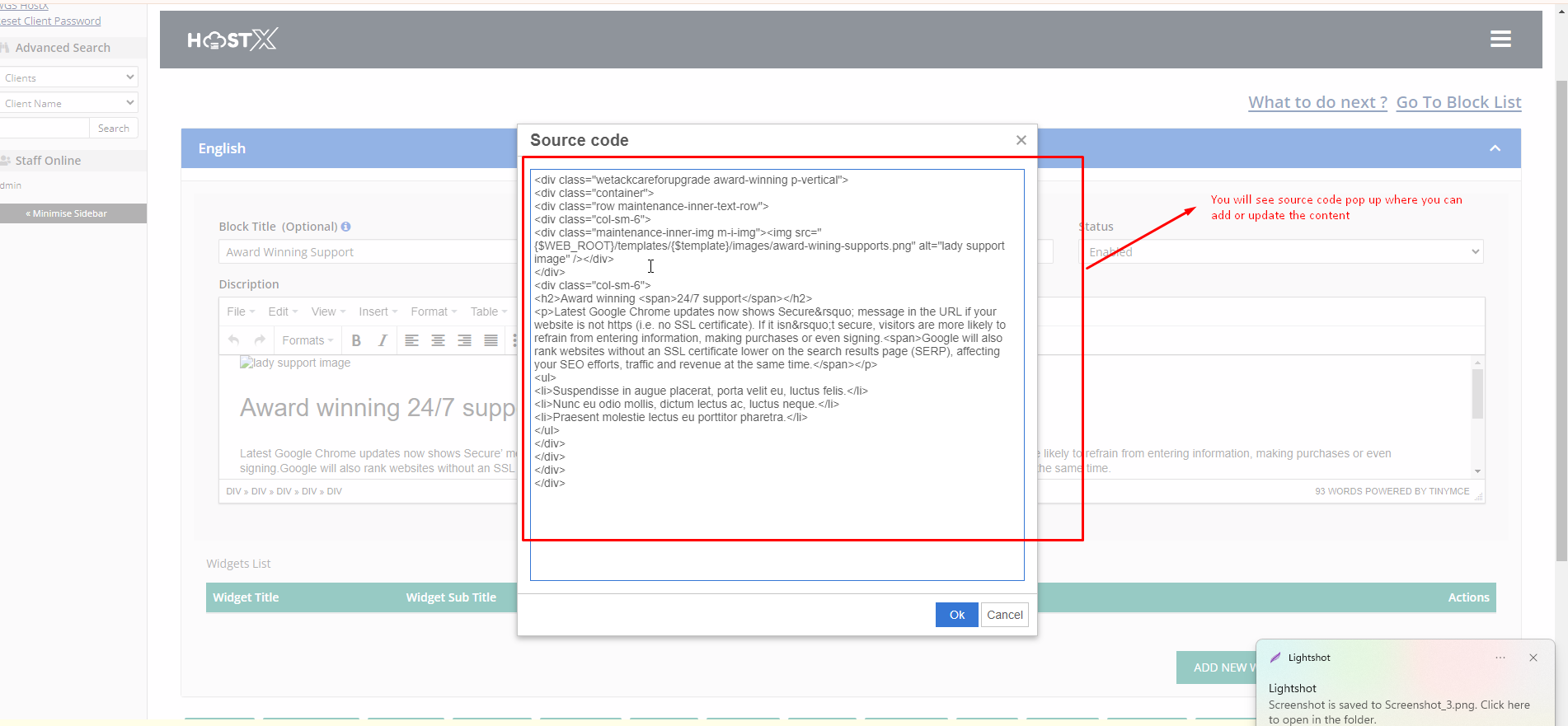The image size is (1568, 726).
Task: Align text left in editor toolbar
Action: pyautogui.click(x=411, y=340)
